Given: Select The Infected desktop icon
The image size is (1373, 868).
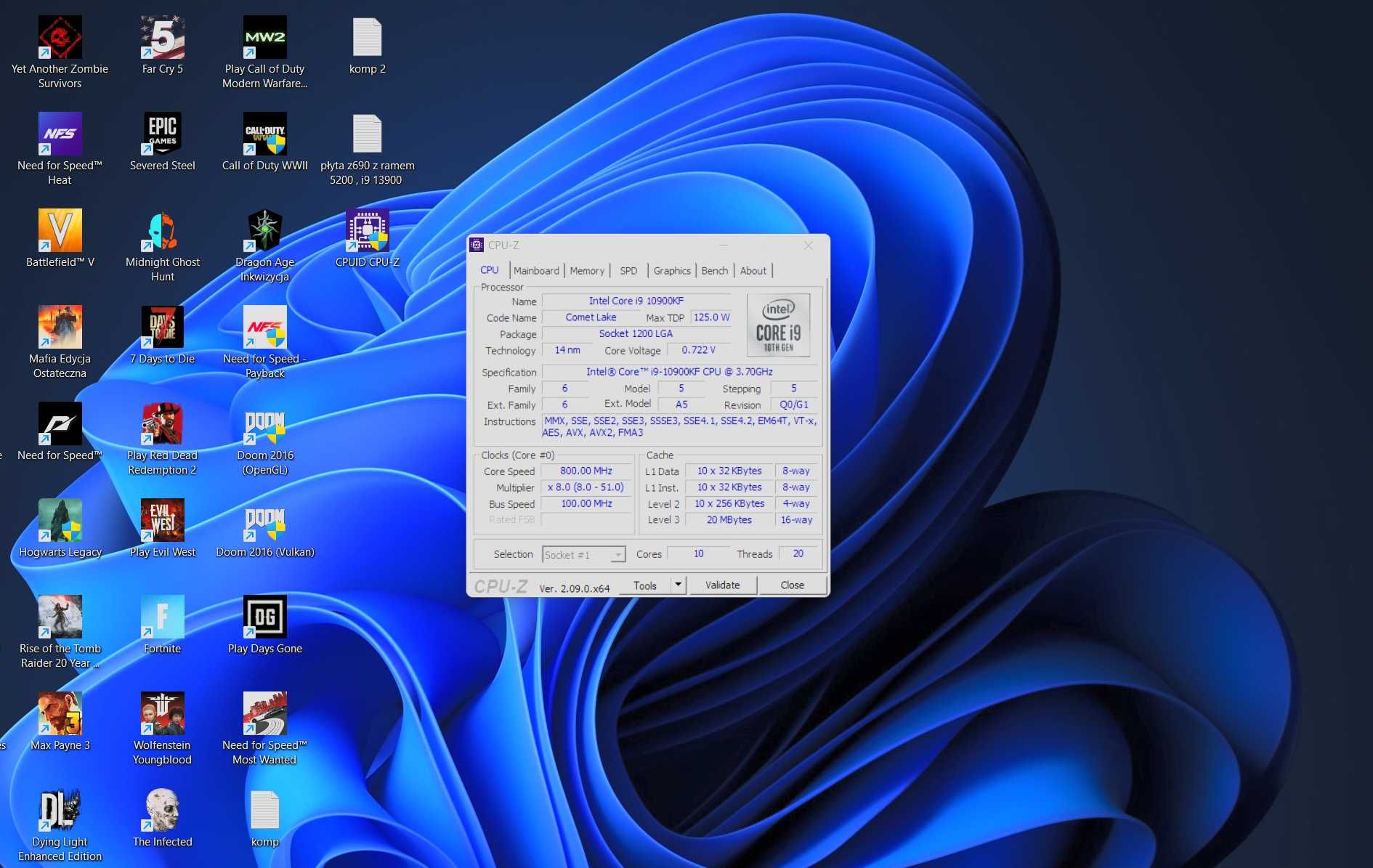Looking at the screenshot, I should click(x=163, y=819).
